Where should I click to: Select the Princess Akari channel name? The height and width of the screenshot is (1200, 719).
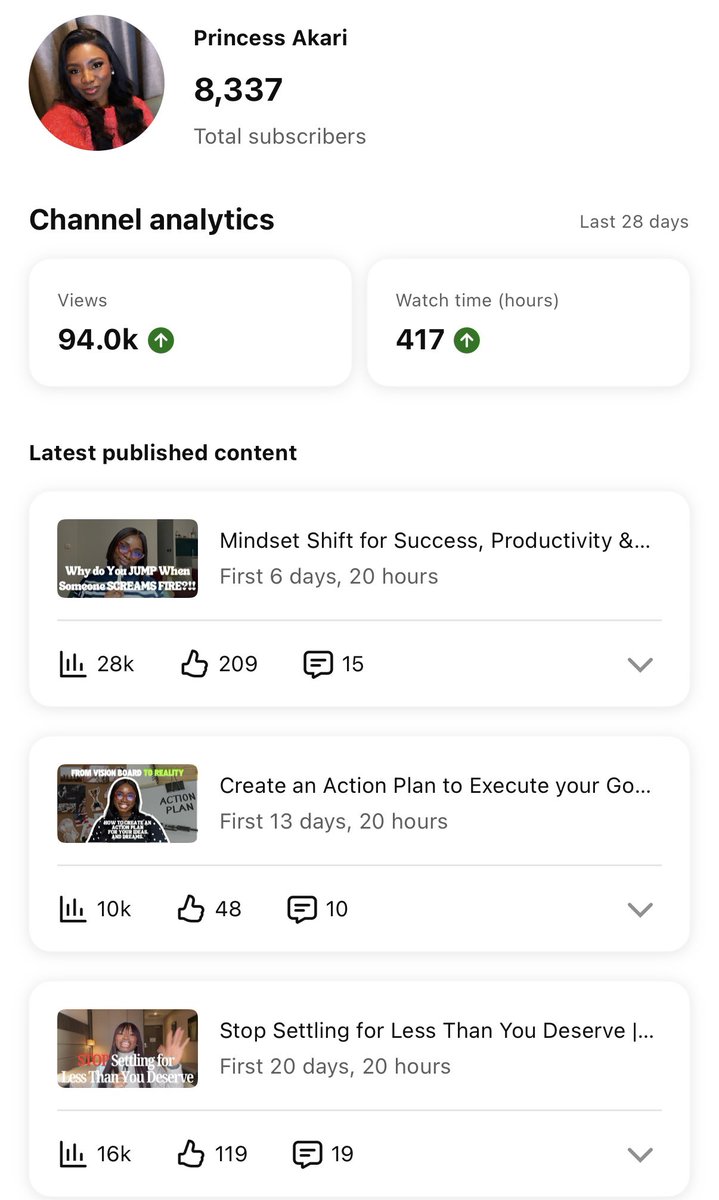pos(270,38)
